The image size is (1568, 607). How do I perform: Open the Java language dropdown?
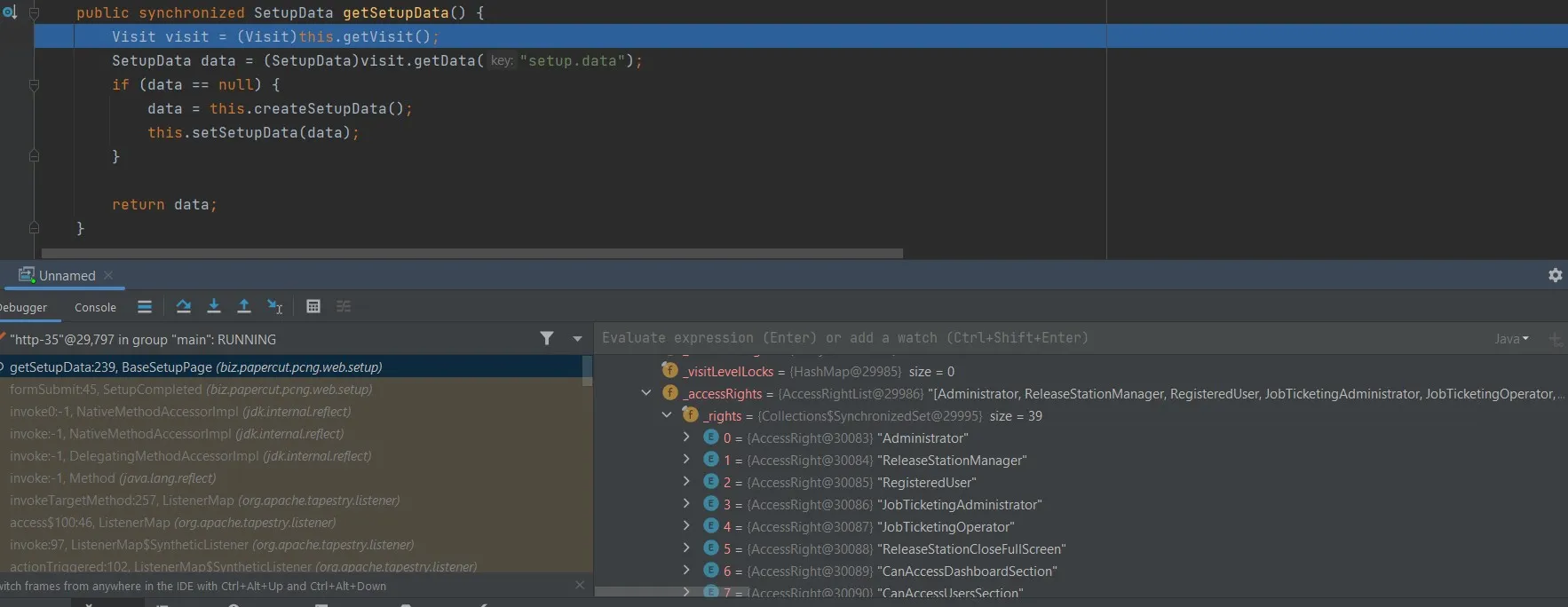1511,339
